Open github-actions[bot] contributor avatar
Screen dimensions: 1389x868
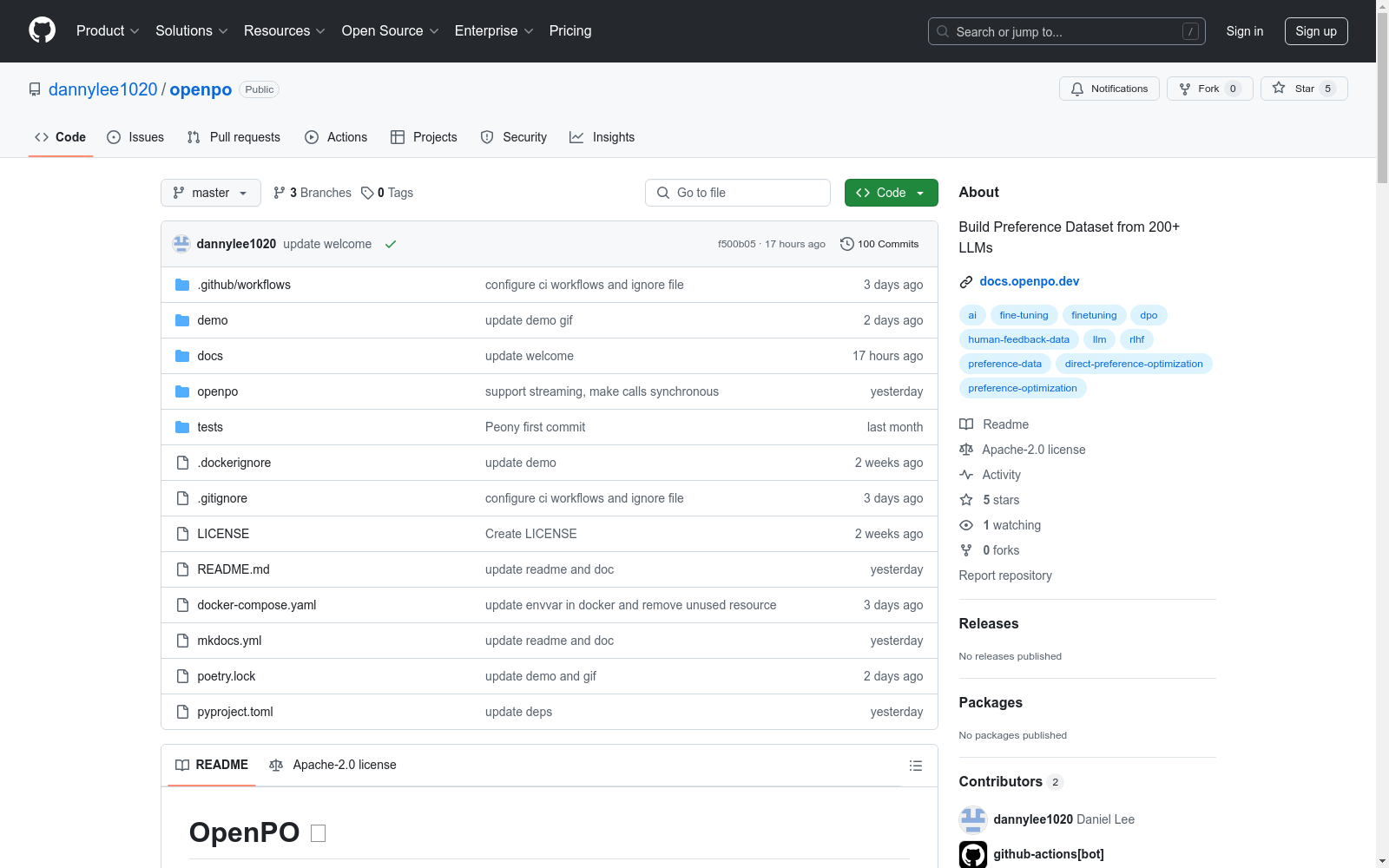973,854
